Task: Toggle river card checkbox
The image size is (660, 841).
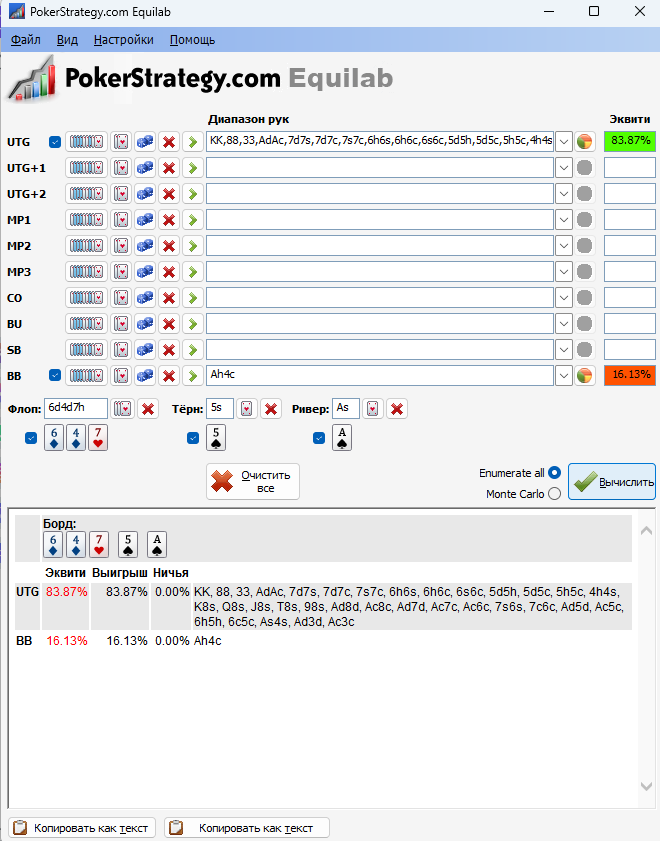Action: [x=319, y=438]
